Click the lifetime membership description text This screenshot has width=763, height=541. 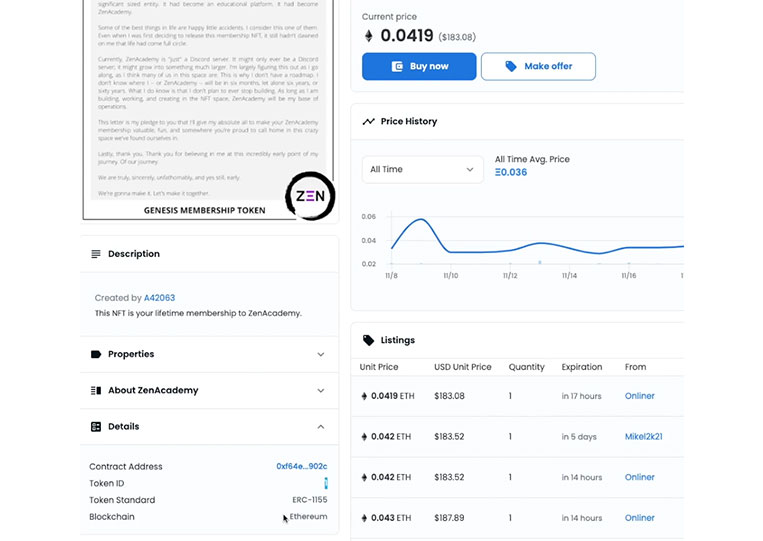[x=198, y=313]
